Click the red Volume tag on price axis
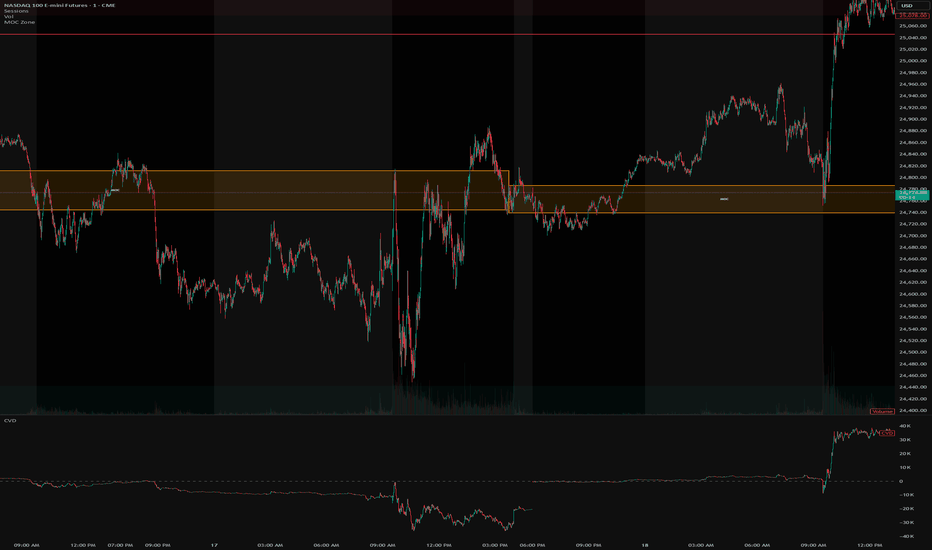This screenshot has height=550, width=932. tap(882, 412)
